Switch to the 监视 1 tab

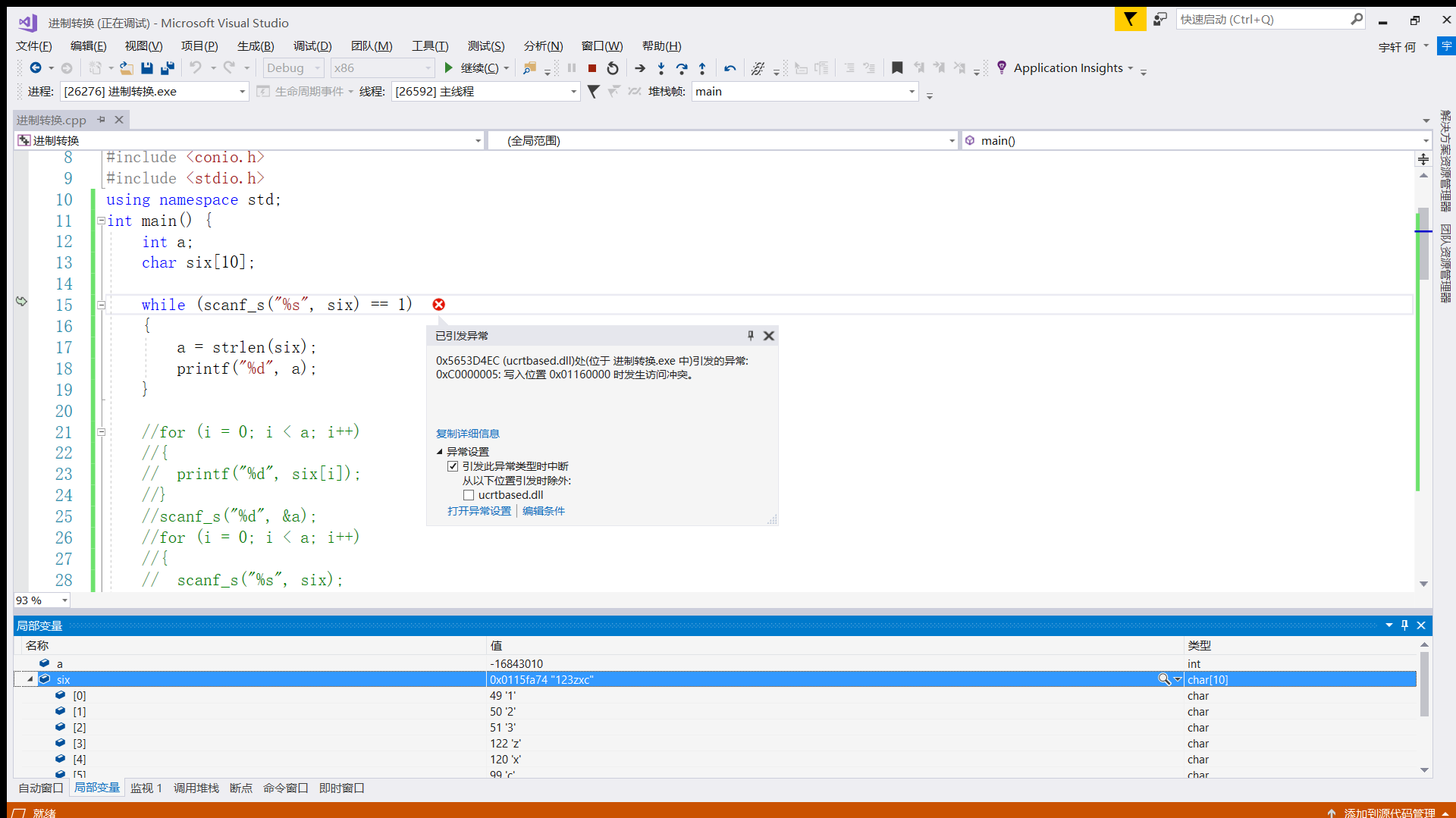[x=146, y=788]
